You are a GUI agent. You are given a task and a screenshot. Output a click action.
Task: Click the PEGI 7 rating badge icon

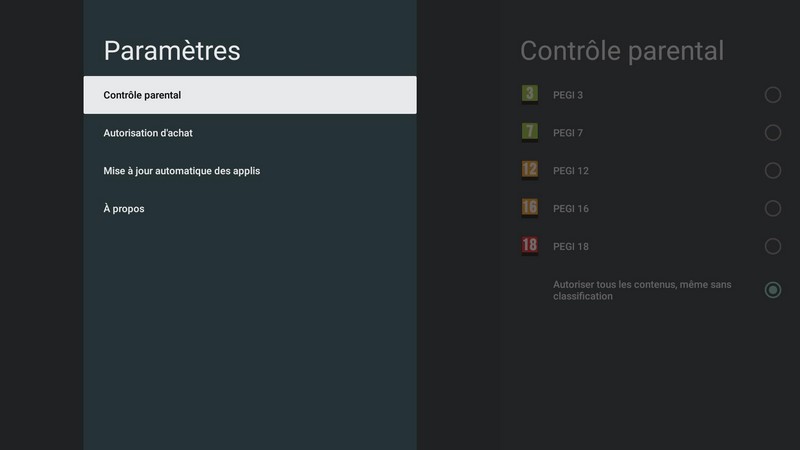click(530, 132)
